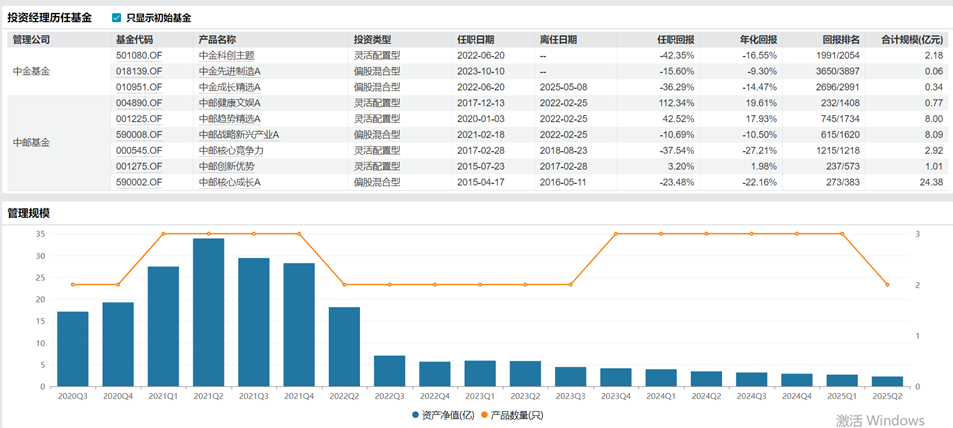
Task: Click the 合计规模(亿元) column header
Action: pos(911,40)
